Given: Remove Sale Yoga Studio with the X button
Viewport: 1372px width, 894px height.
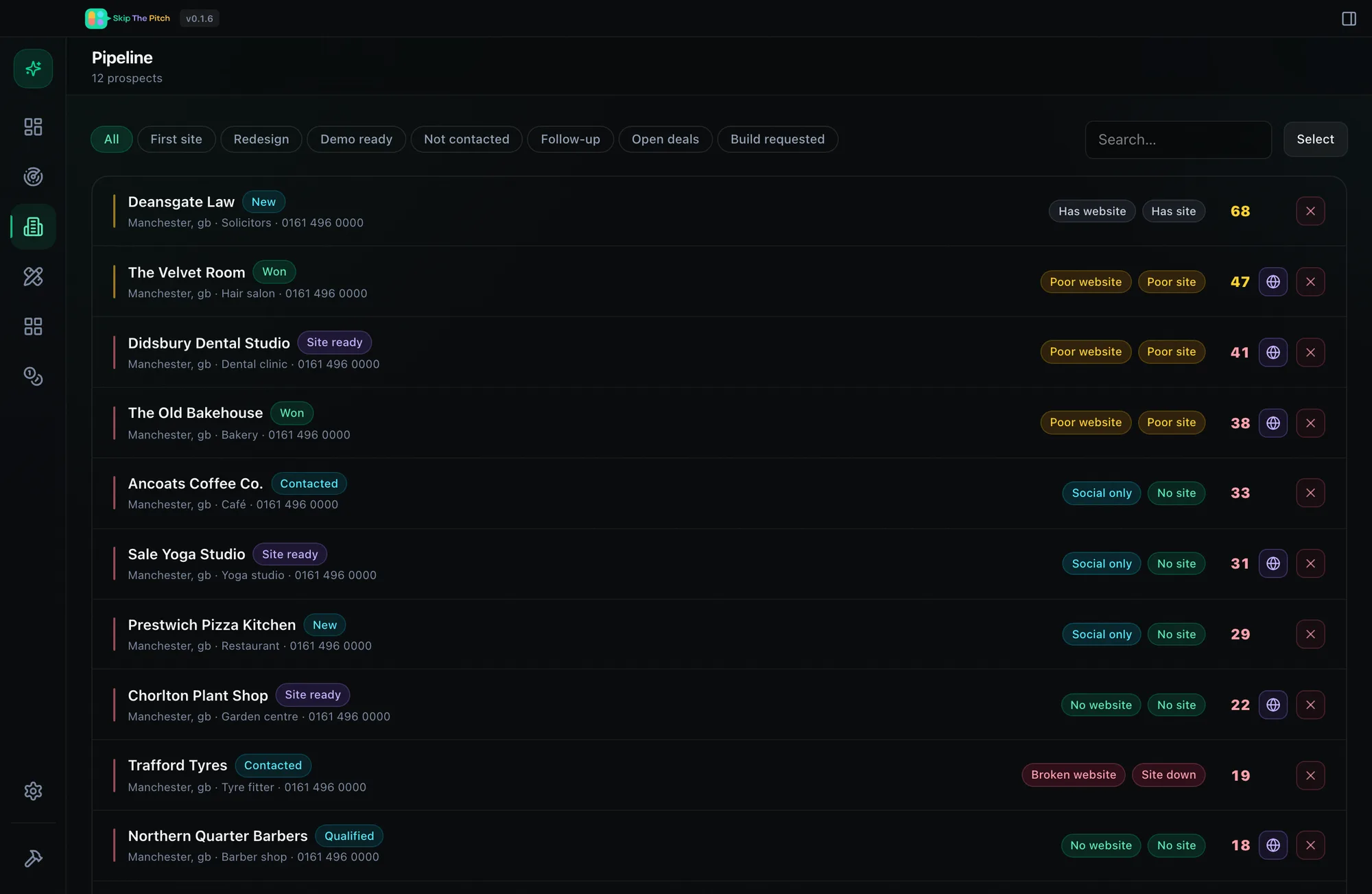Looking at the screenshot, I should (x=1310, y=564).
